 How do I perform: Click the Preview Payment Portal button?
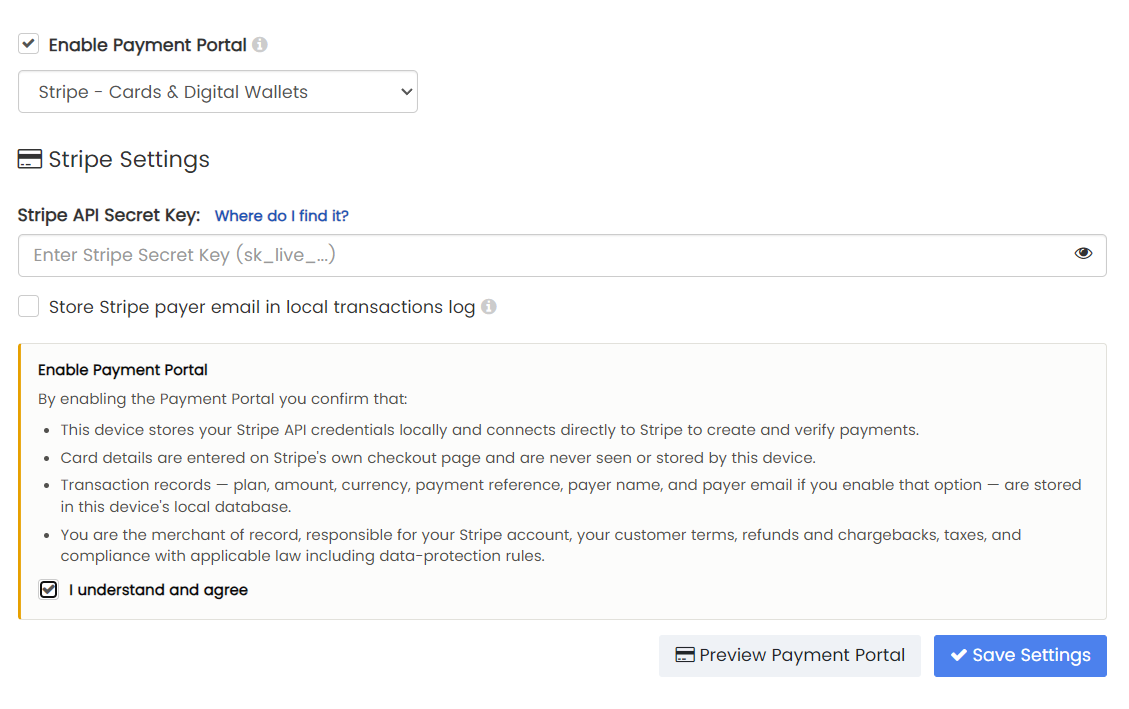click(x=789, y=655)
